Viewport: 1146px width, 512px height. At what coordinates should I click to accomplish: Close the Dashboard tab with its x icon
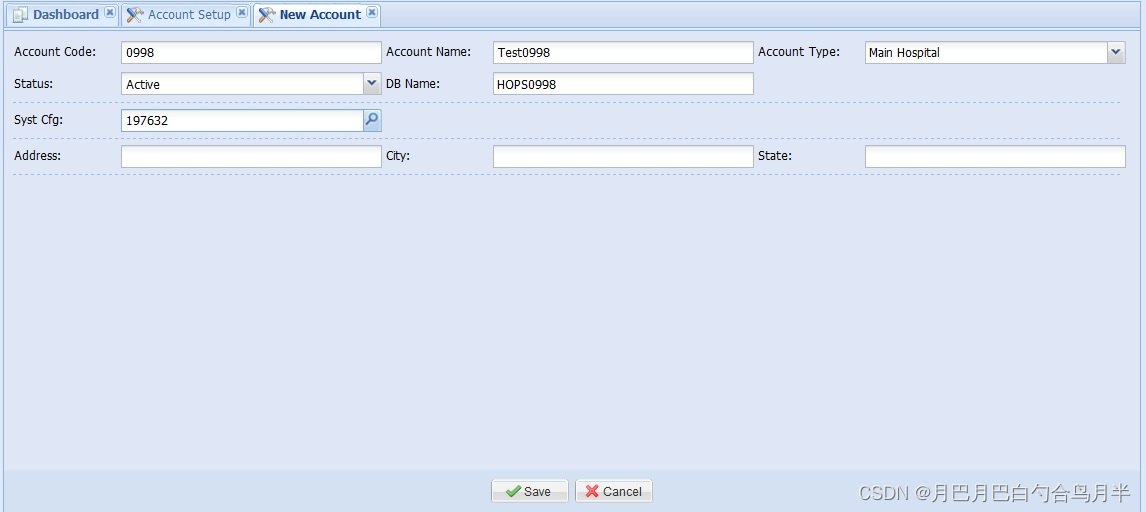click(110, 12)
